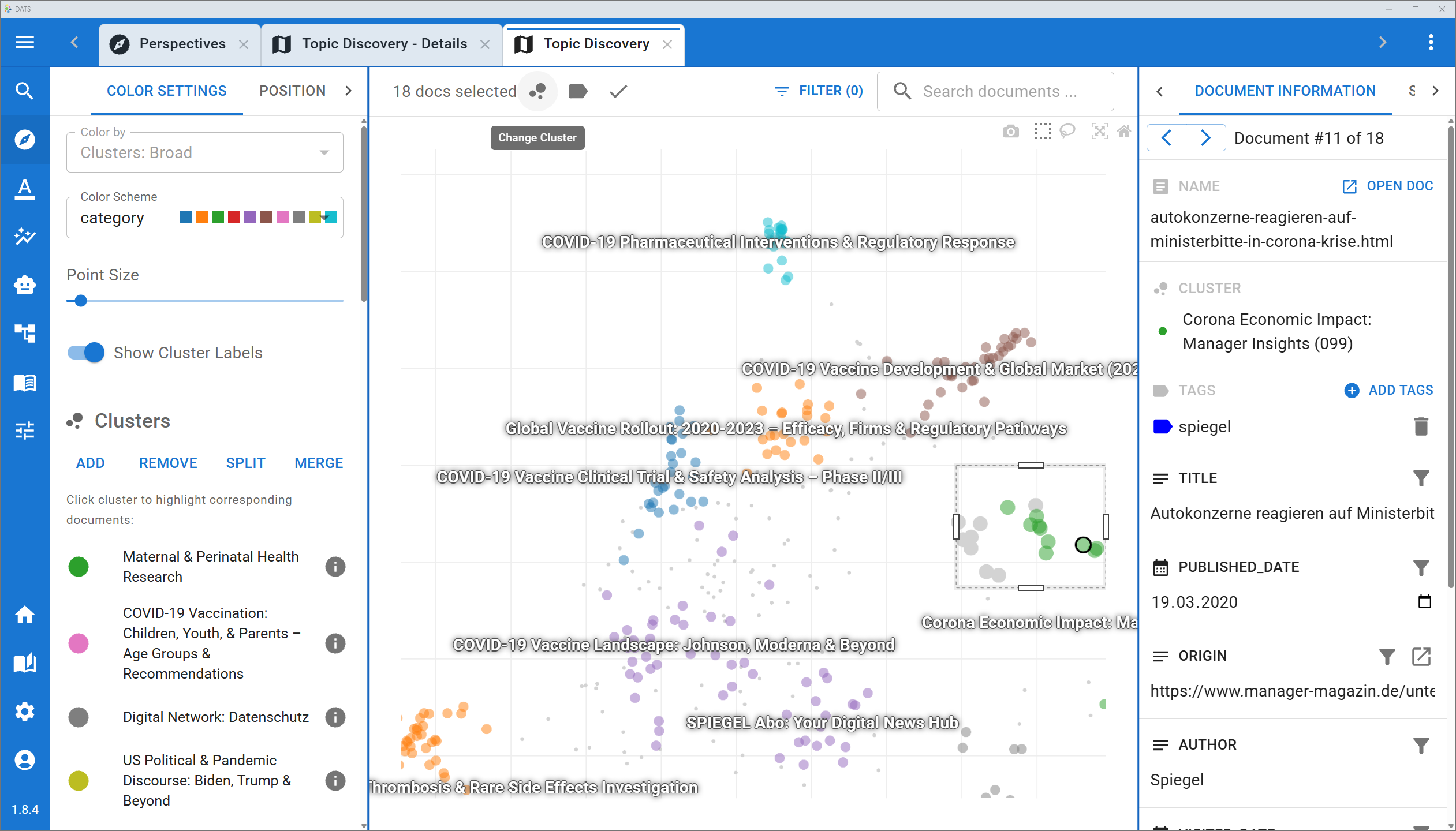Switch to Topic Discovery - Details tab
The height and width of the screenshot is (831, 1456).
pos(384,44)
